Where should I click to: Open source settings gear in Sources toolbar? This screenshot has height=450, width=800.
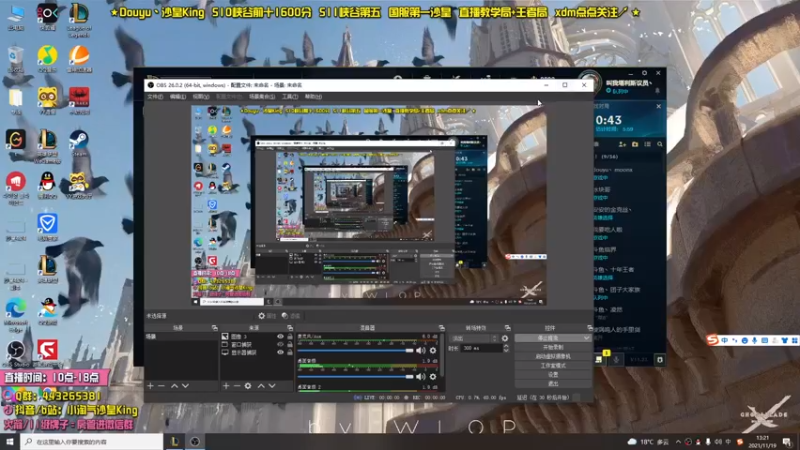pyautogui.click(x=248, y=386)
